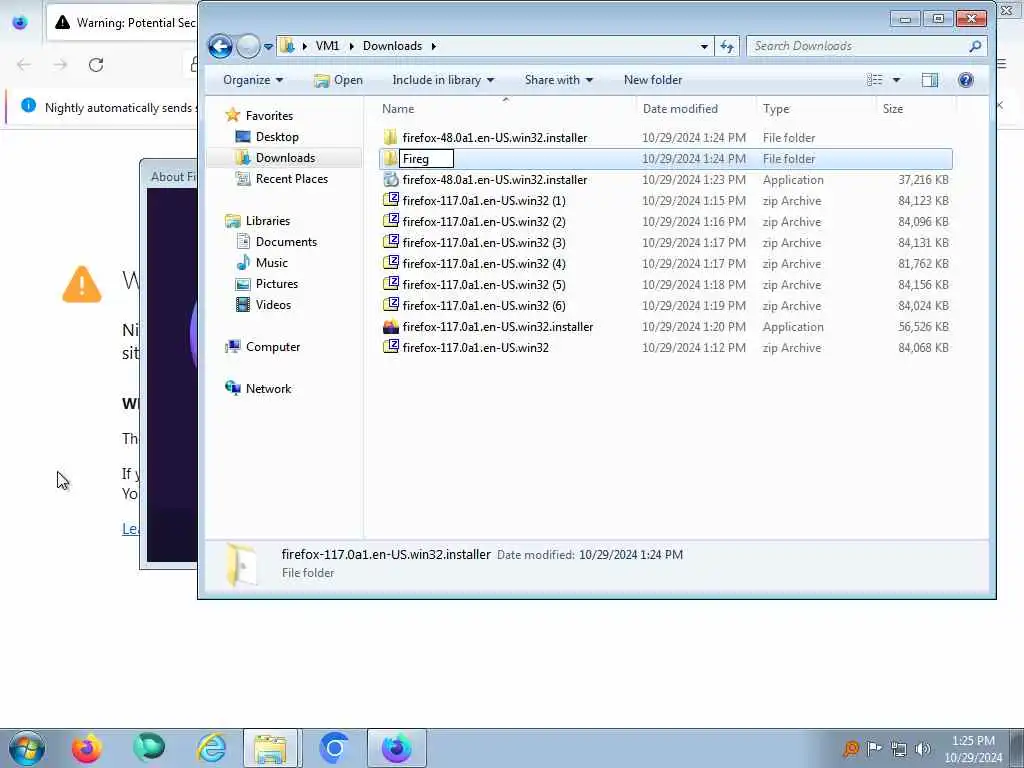Open the Share with menu

[x=558, y=80]
